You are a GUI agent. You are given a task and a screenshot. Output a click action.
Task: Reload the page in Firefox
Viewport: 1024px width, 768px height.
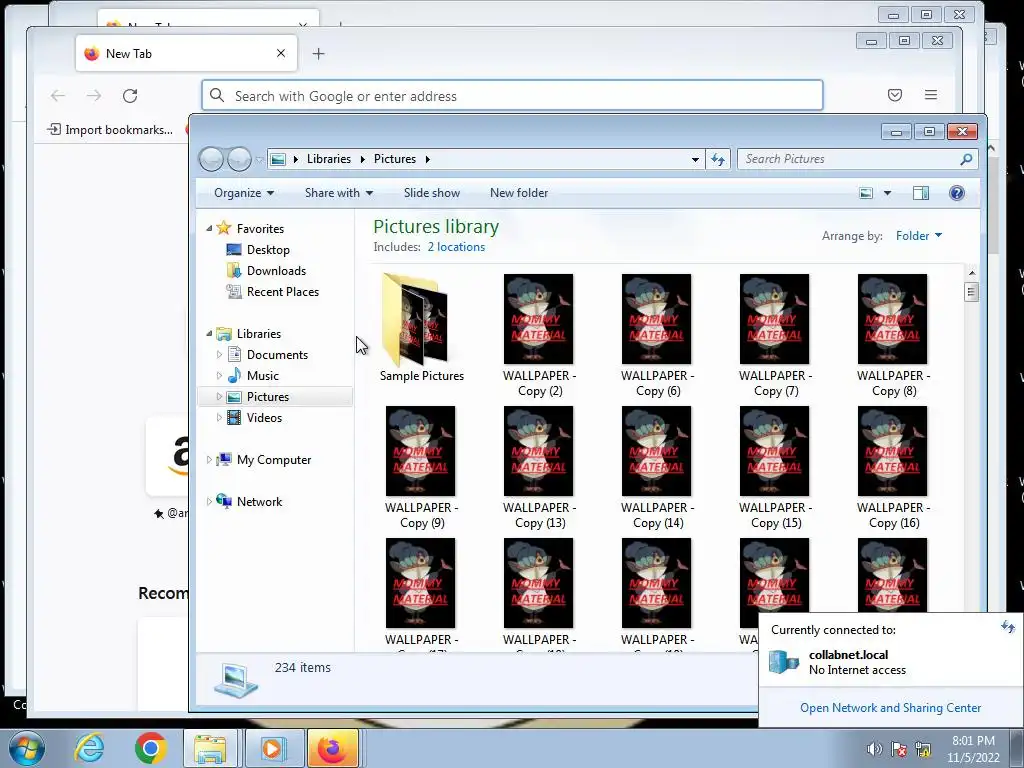point(130,96)
